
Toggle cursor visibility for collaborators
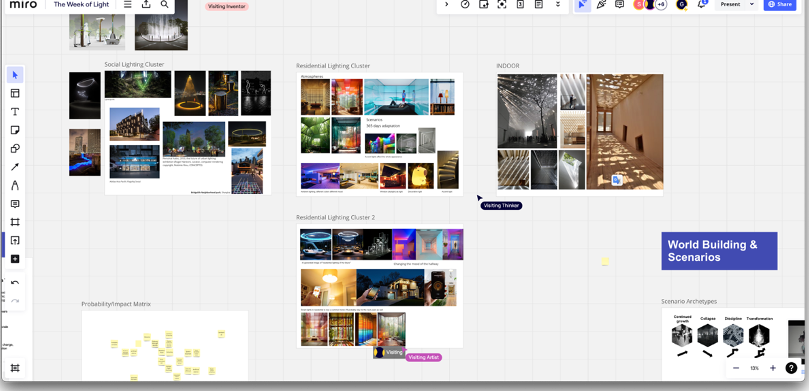point(582,4)
